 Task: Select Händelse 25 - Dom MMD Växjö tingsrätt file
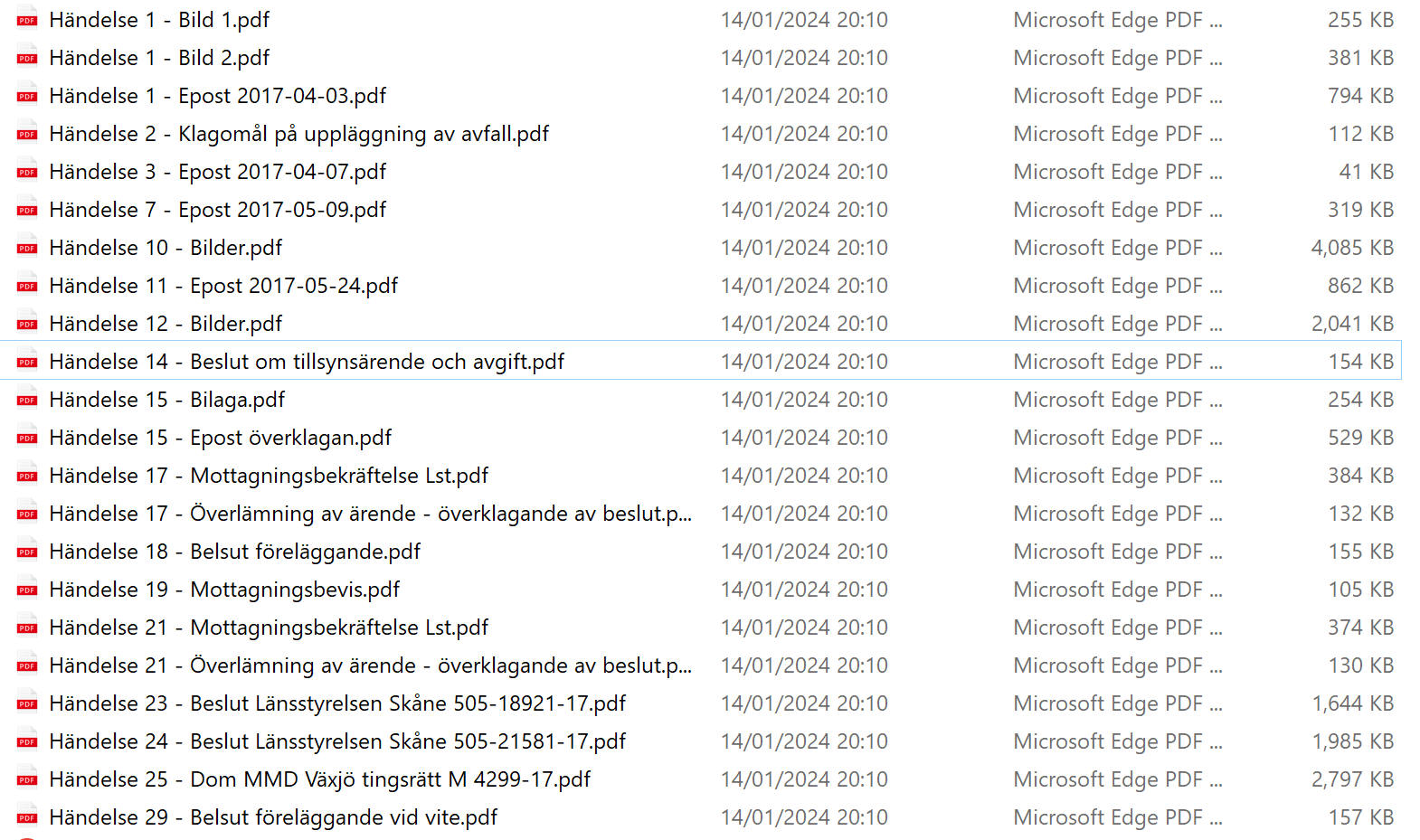[320, 779]
